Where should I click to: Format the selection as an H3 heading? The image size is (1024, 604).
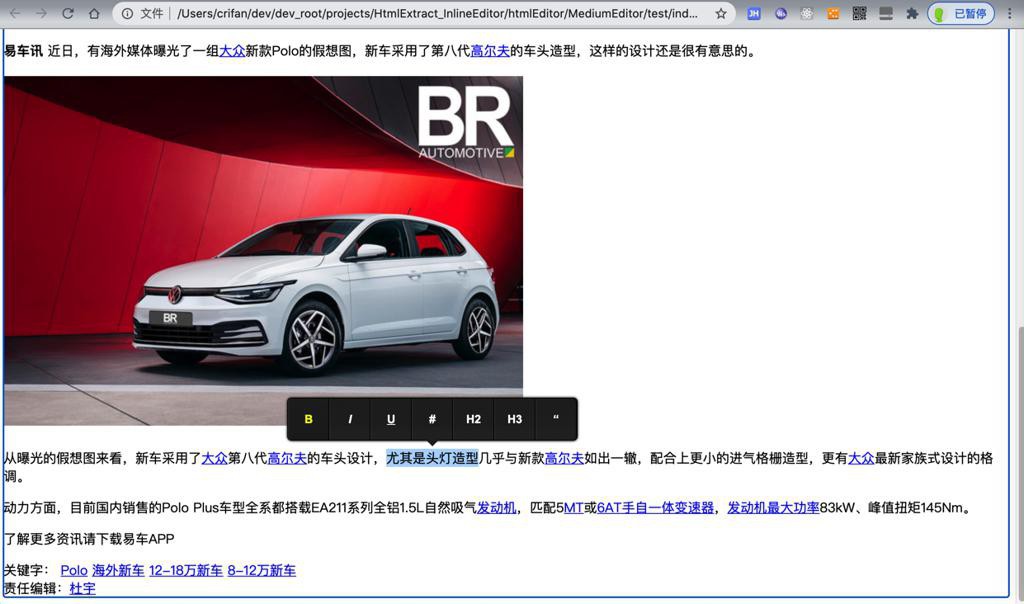pos(515,419)
